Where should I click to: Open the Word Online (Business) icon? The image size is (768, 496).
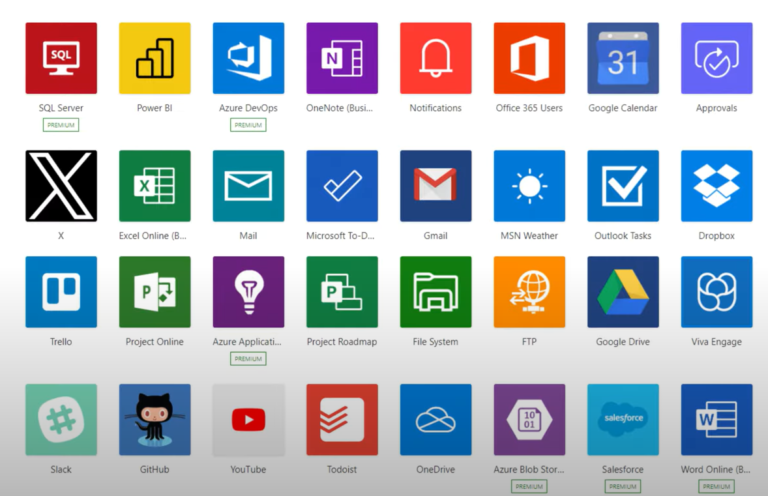pos(717,420)
